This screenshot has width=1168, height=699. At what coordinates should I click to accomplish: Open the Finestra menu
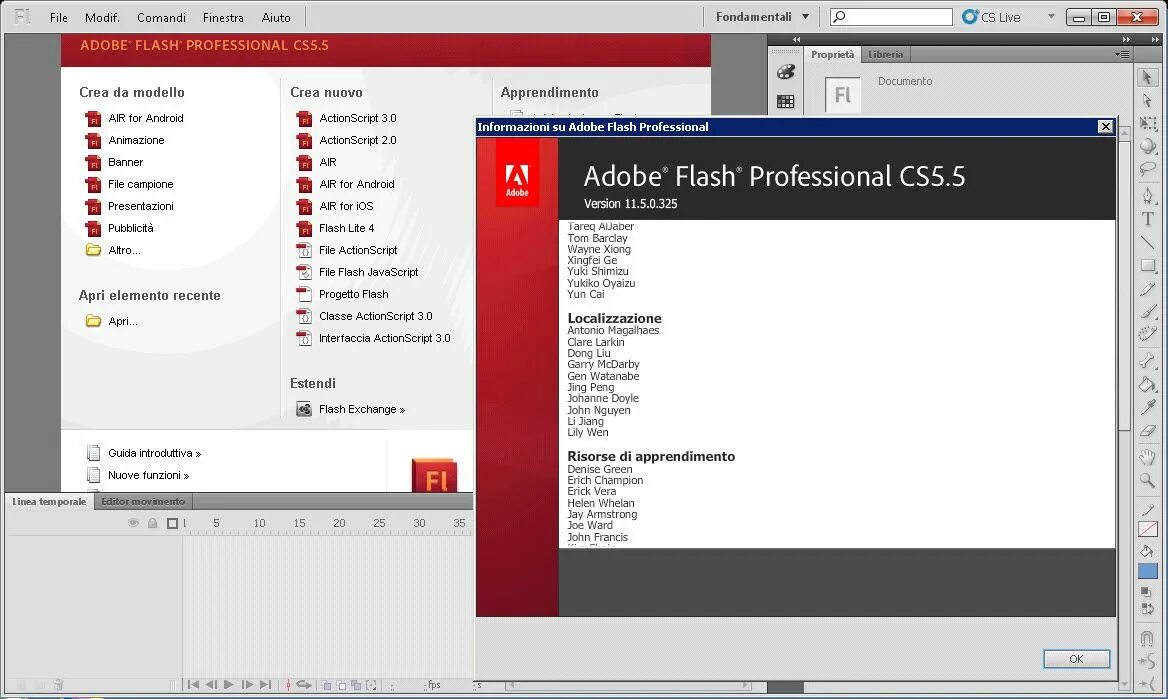pos(223,17)
